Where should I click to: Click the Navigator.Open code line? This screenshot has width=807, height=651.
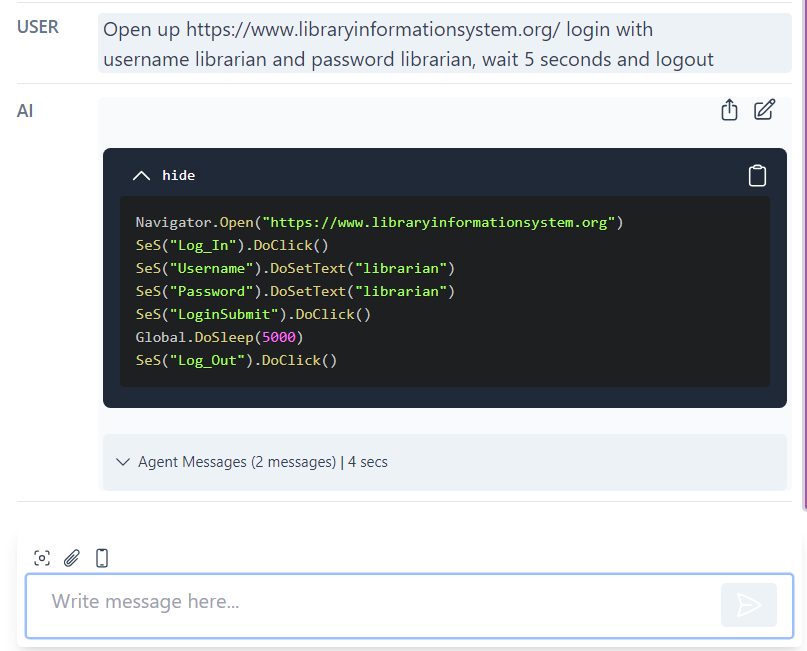point(379,222)
